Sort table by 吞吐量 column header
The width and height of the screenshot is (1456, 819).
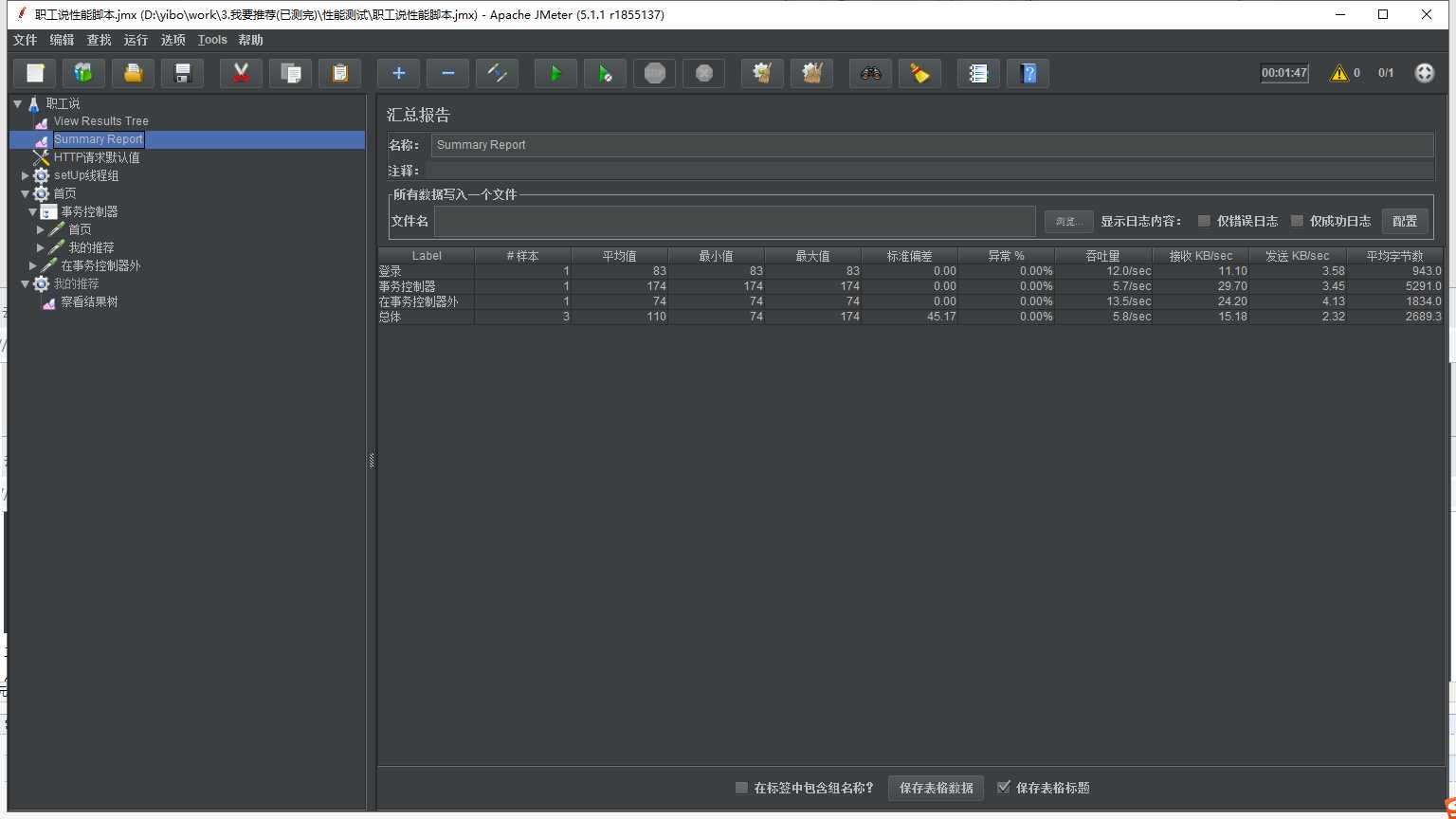point(1103,256)
